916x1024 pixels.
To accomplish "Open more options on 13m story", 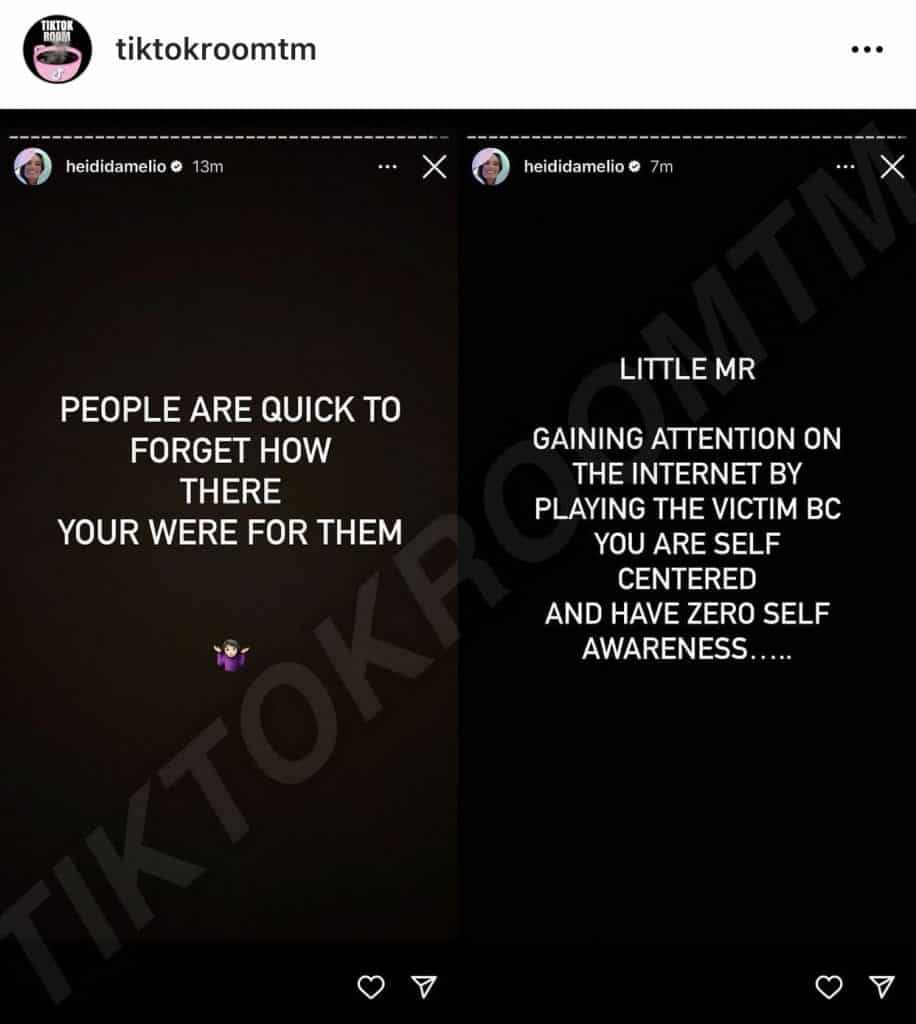I will pyautogui.click(x=388, y=167).
